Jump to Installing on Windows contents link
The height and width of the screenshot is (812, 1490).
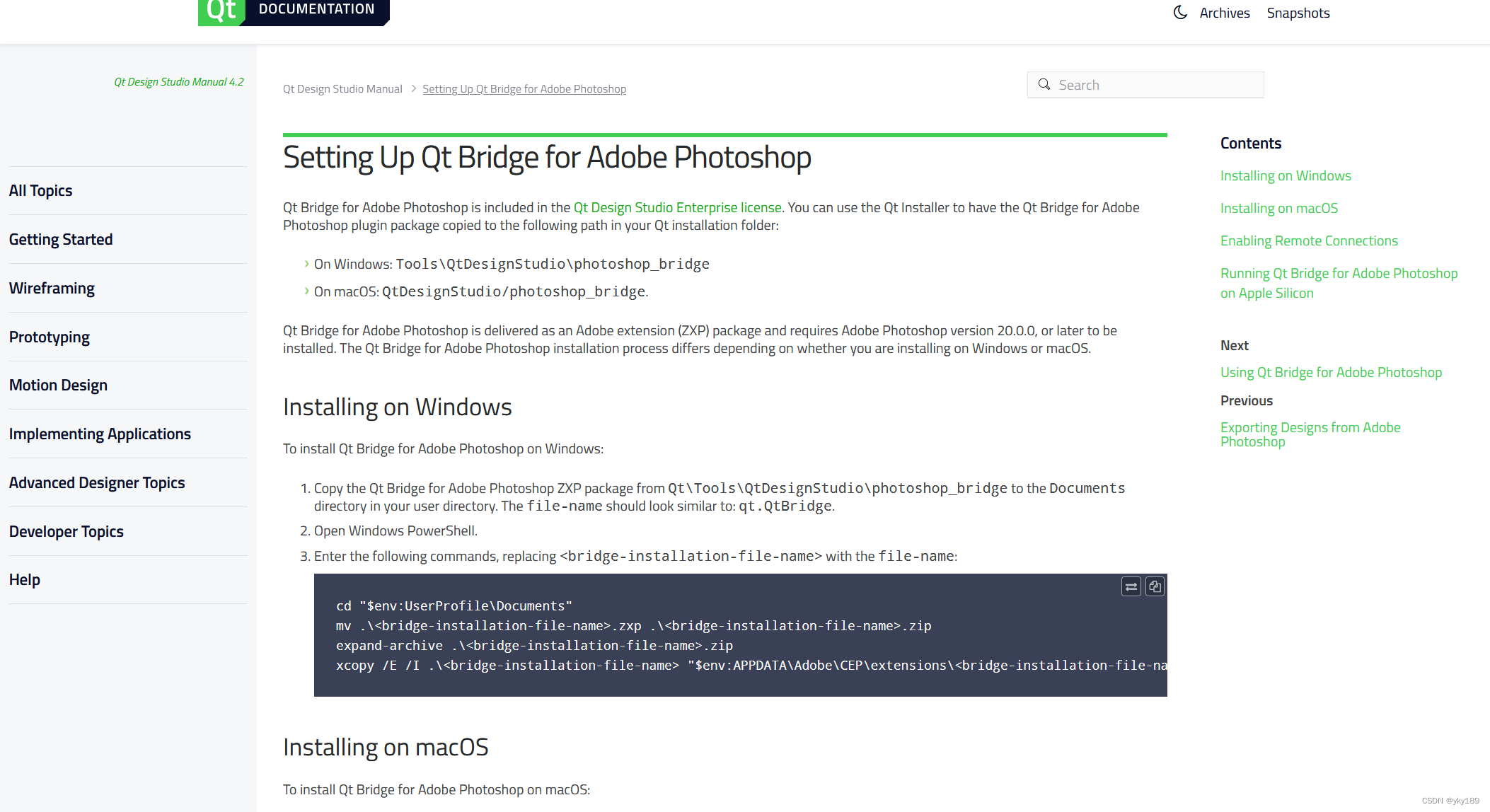pyautogui.click(x=1286, y=176)
